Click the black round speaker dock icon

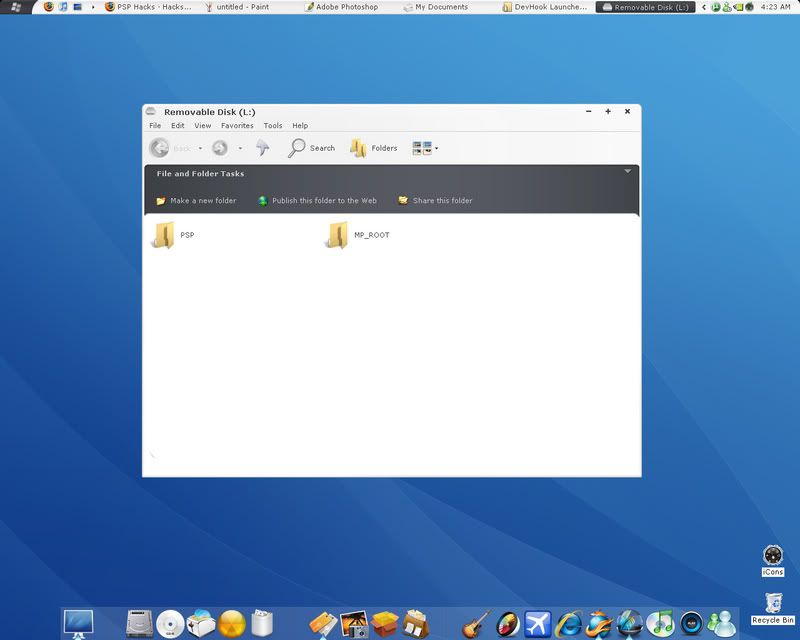pyautogui.click(x=691, y=624)
